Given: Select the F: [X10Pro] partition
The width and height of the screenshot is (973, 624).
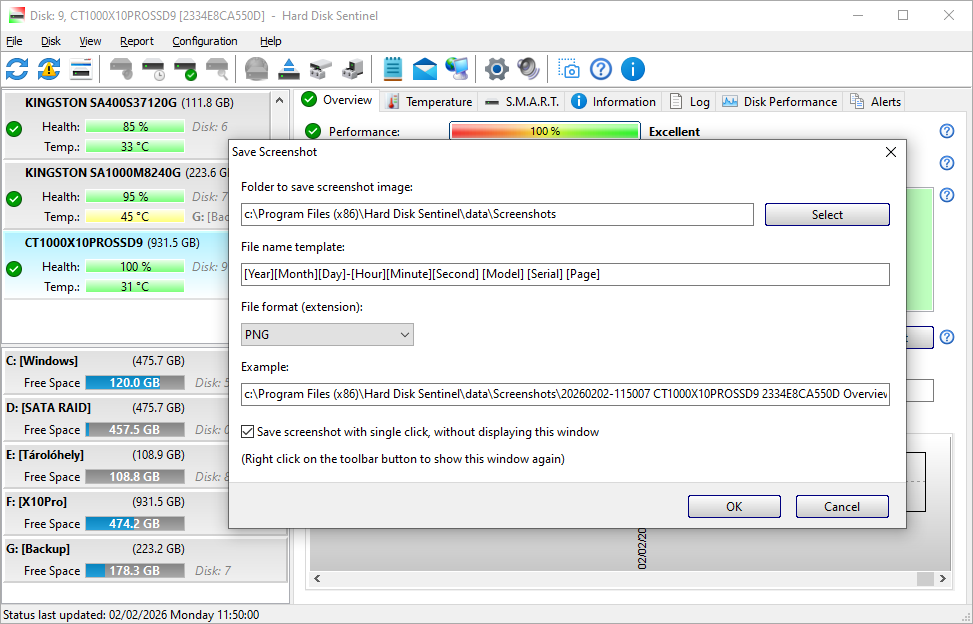Looking at the screenshot, I should [x=115, y=512].
